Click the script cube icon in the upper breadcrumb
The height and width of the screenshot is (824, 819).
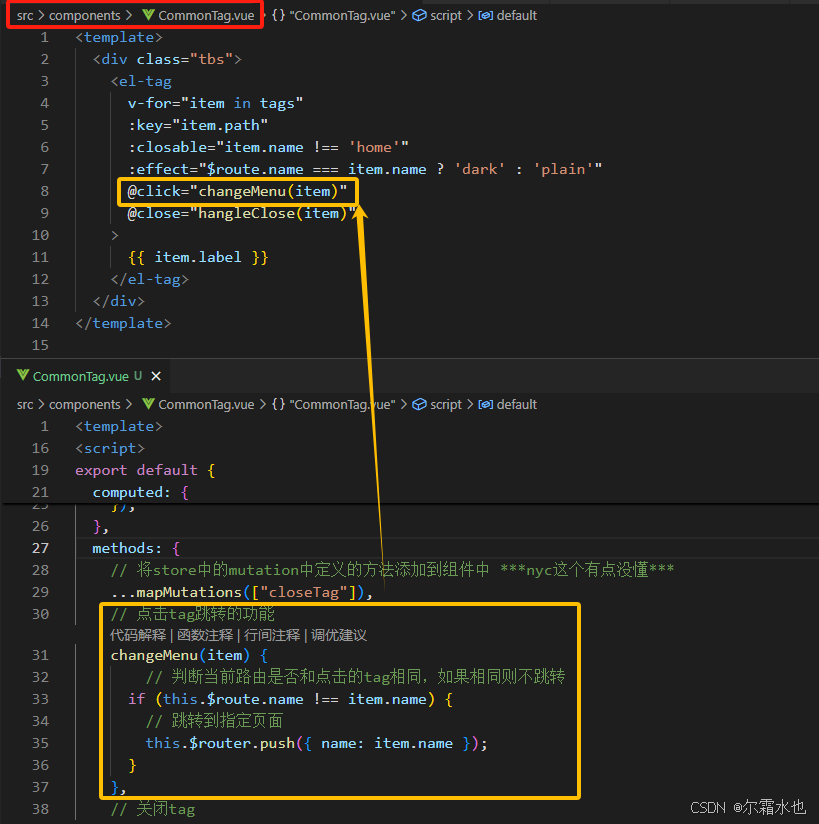[419, 15]
